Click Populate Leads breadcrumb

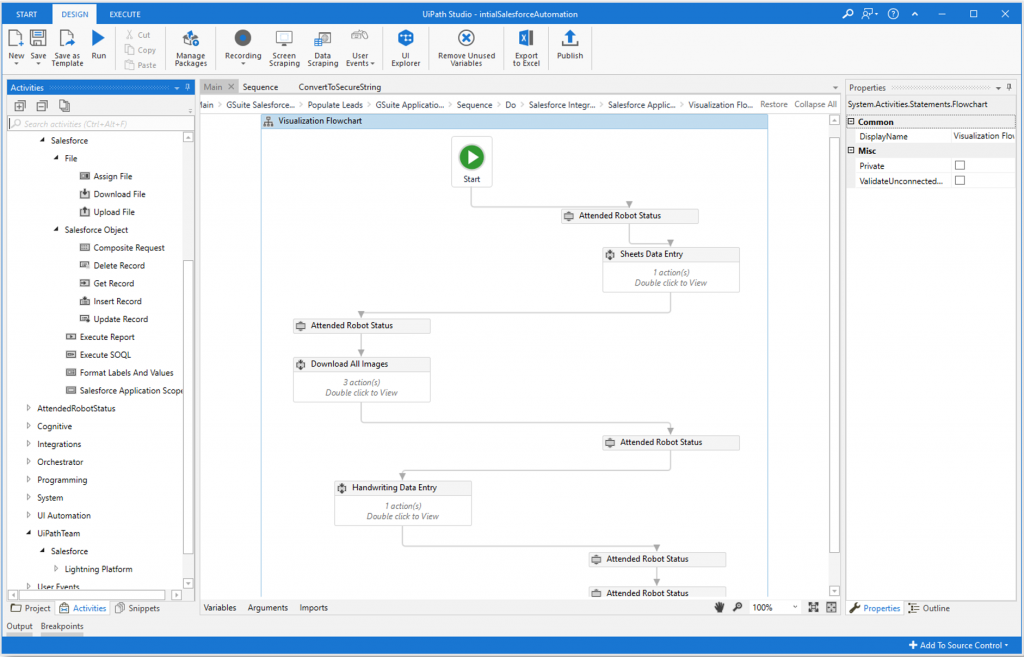click(335, 104)
